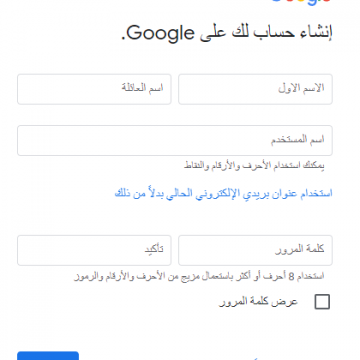
Task: Click the اسم العائلة placeholder text
Action: [142, 88]
